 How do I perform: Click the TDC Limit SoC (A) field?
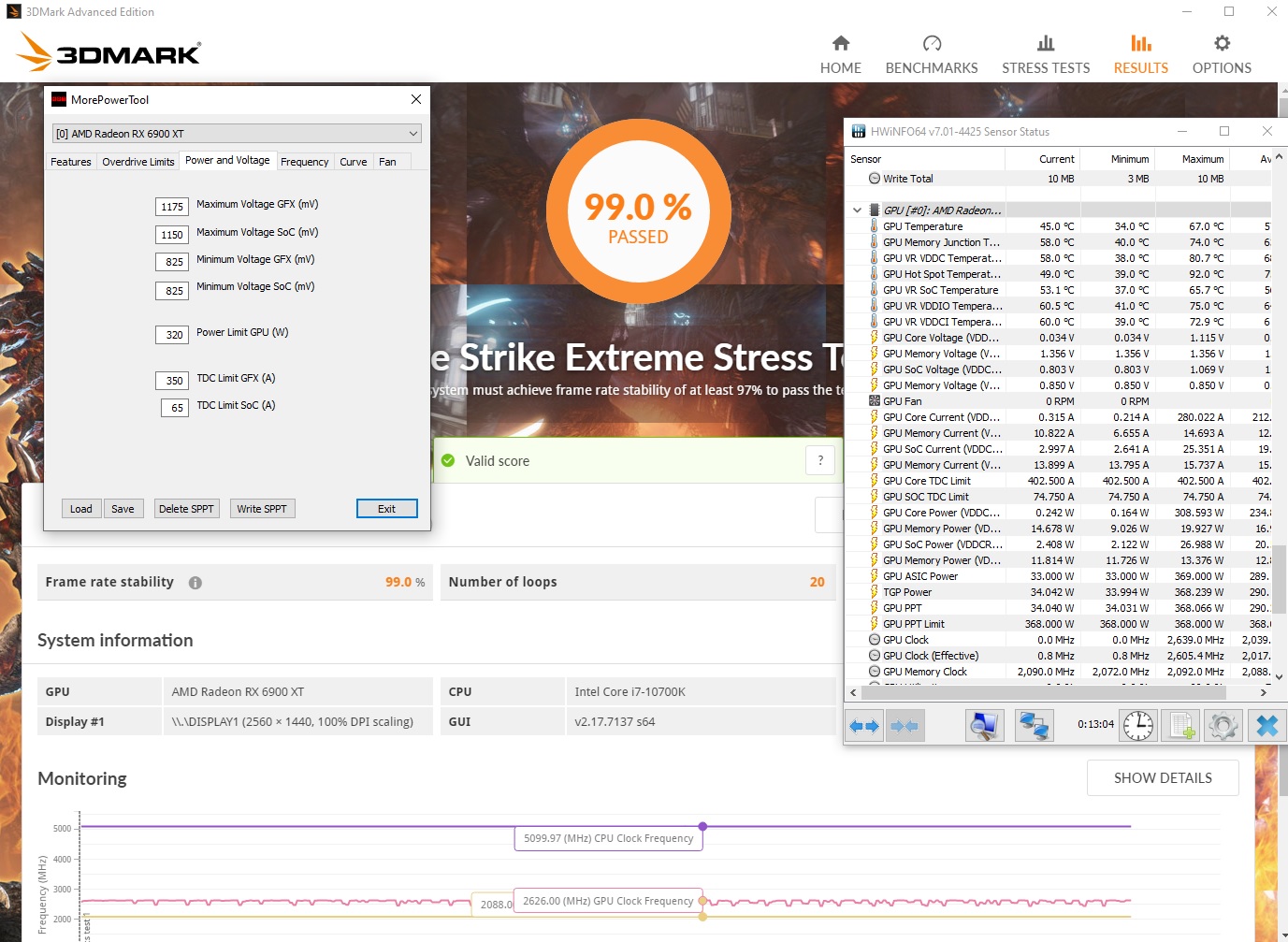click(175, 408)
